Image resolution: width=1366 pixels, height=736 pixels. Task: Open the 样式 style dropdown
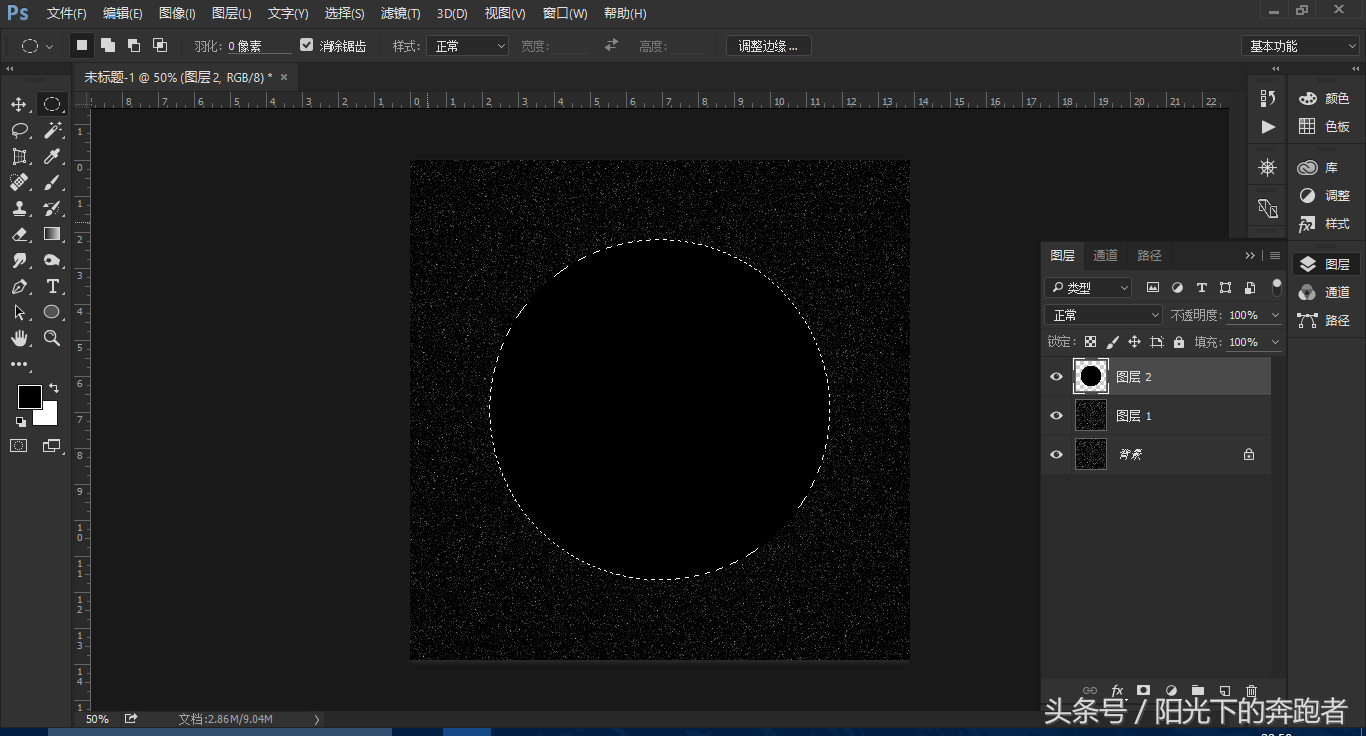tap(467, 46)
